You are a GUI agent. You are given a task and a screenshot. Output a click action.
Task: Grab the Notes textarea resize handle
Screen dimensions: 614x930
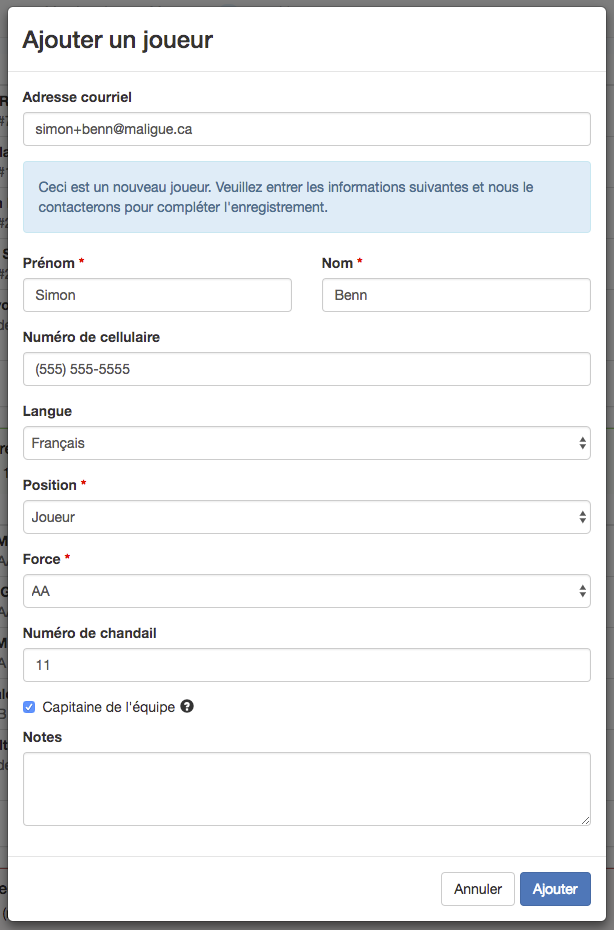586,820
